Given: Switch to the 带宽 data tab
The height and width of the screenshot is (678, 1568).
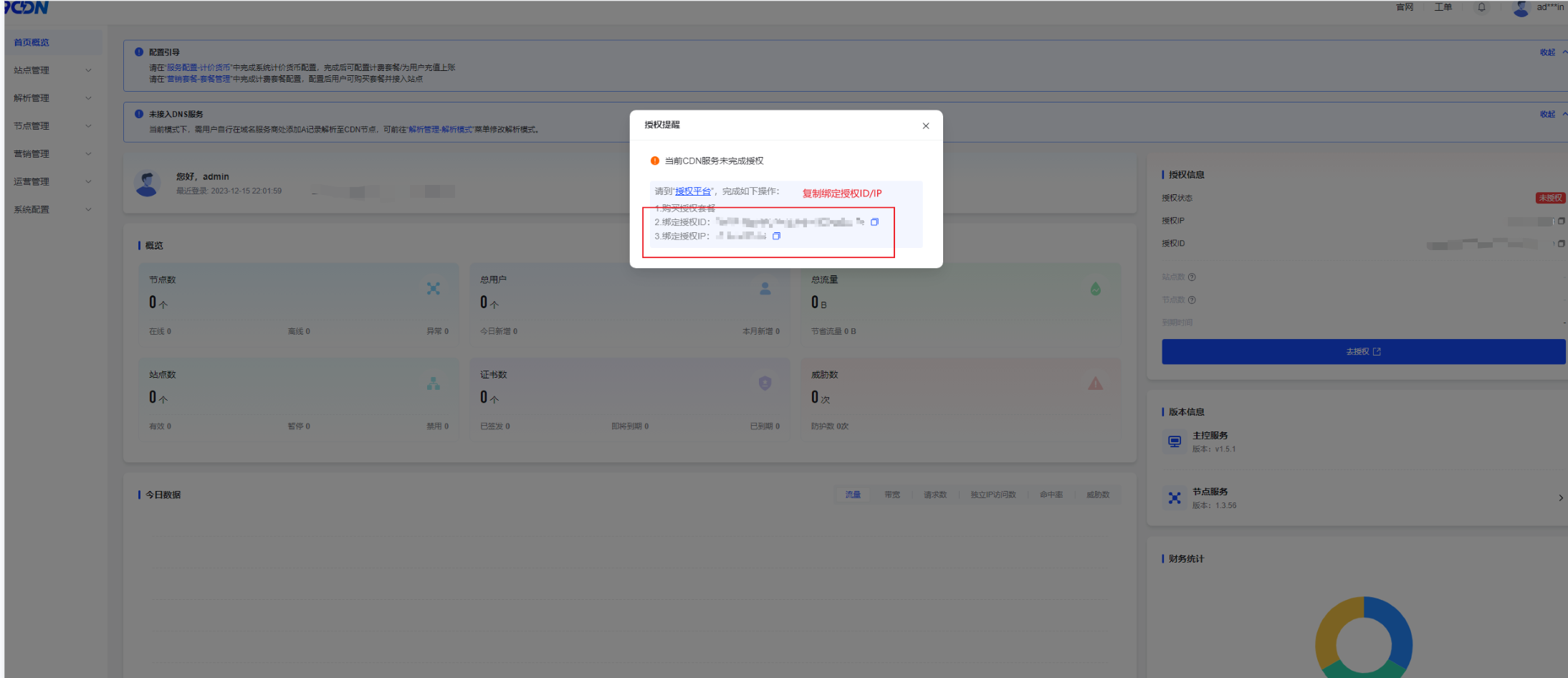Looking at the screenshot, I should click(x=892, y=495).
